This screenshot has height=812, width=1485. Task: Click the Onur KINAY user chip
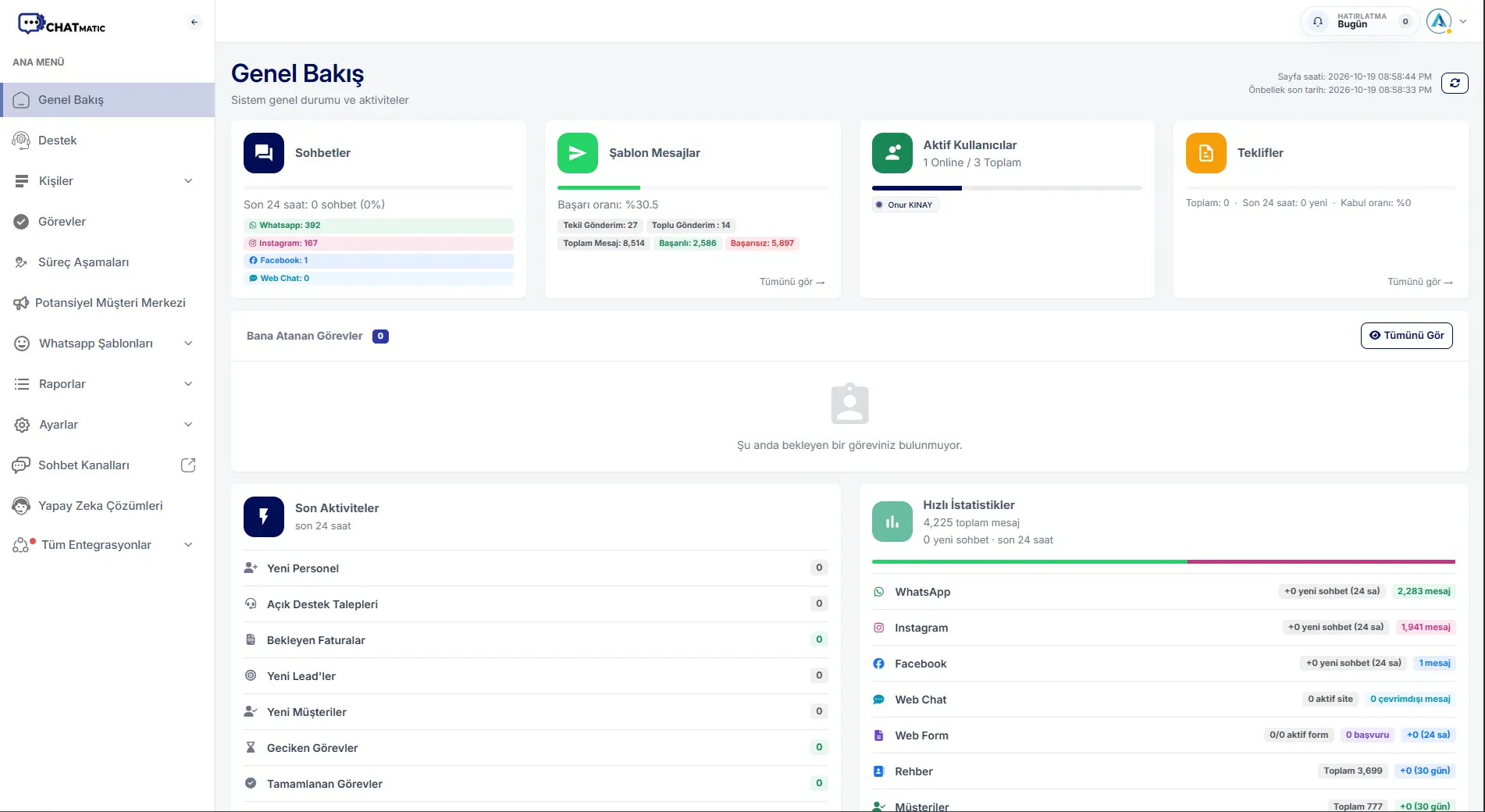coord(905,205)
